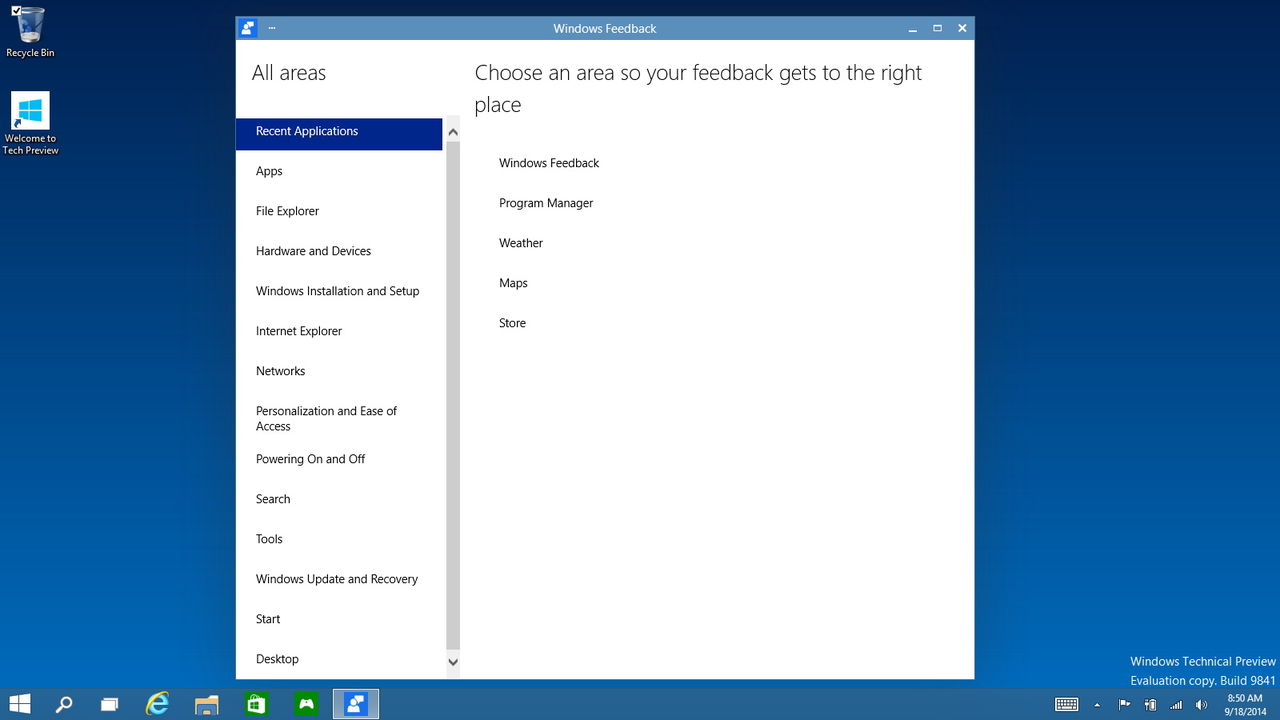The height and width of the screenshot is (720, 1280).
Task: Click the down chevron below the areas list
Action: pos(452,662)
